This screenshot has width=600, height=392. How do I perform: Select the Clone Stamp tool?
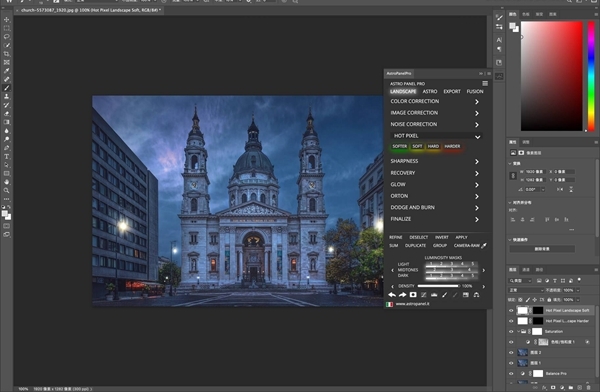click(x=7, y=96)
